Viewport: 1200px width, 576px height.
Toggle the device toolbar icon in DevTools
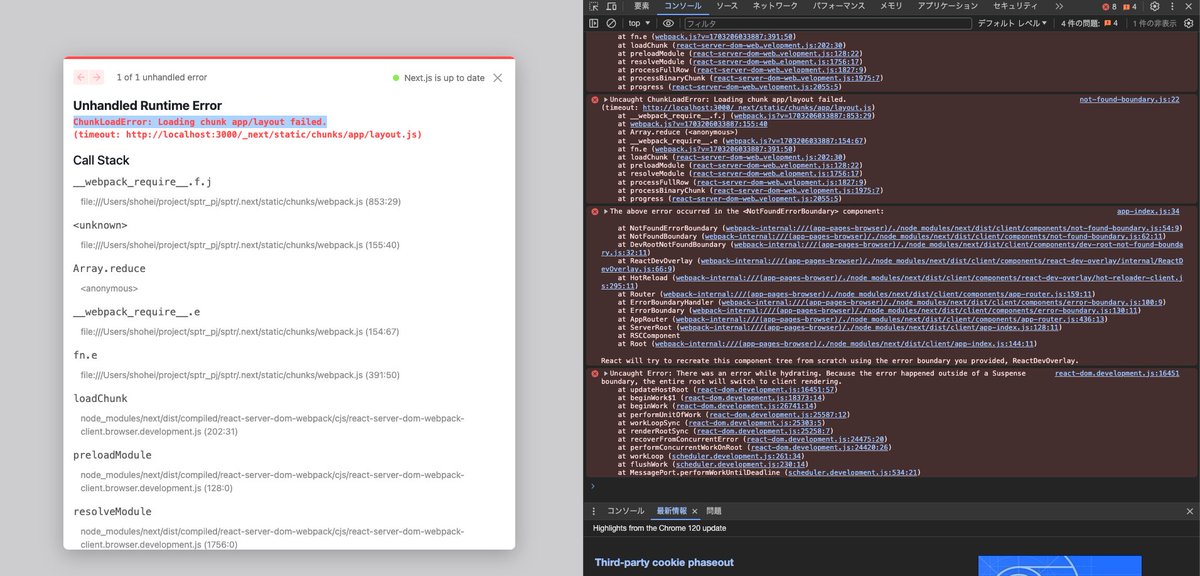(611, 6)
